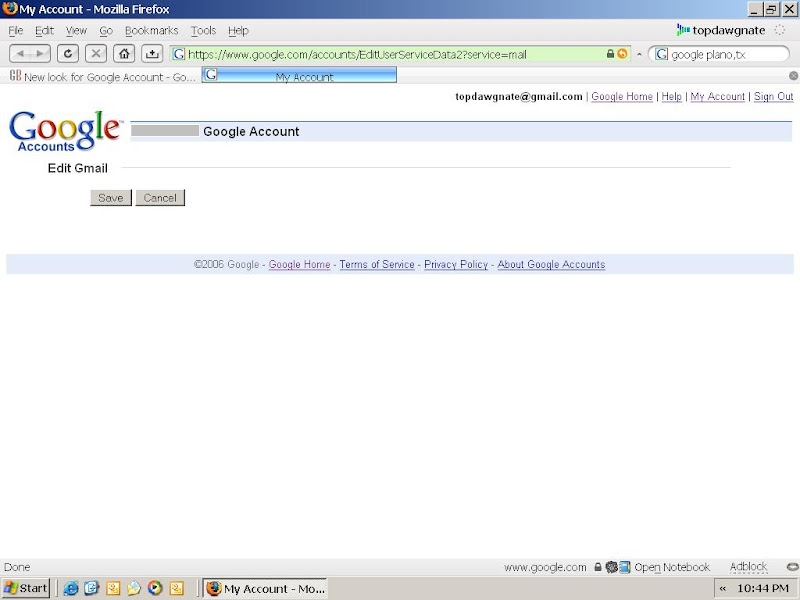This screenshot has height=600, width=800.
Task: Click the second blue quick launch icon
Action: click(x=92, y=588)
